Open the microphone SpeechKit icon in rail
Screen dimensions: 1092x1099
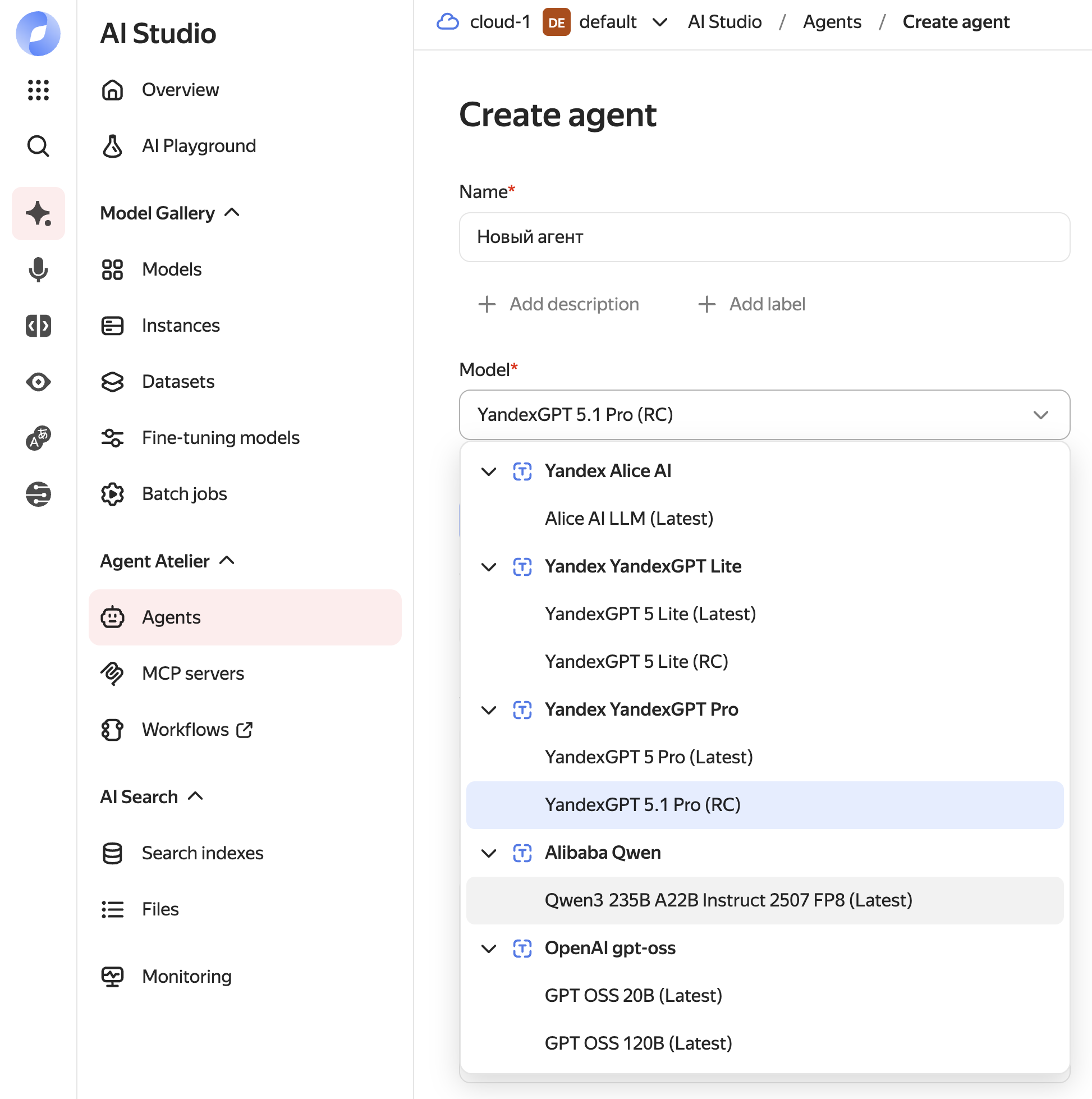pyautogui.click(x=38, y=269)
